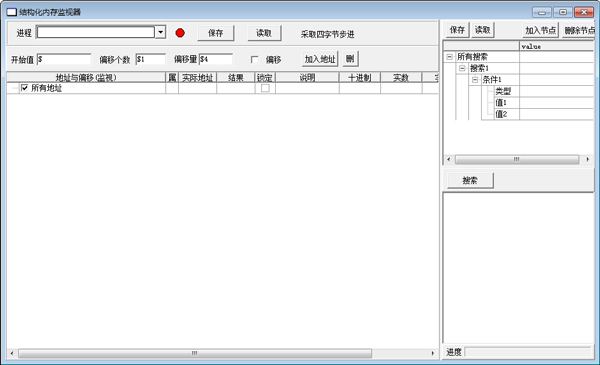This screenshot has width=600, height=365.
Task: Click the value column header
Action: tap(557, 46)
